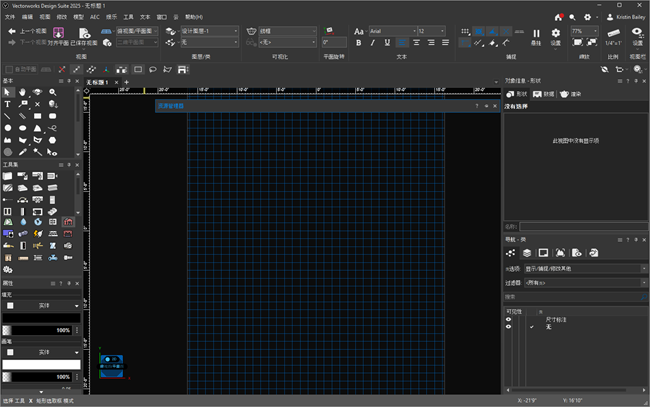
Task: Click the white pen color swatch
Action: pyautogui.click(x=41, y=364)
